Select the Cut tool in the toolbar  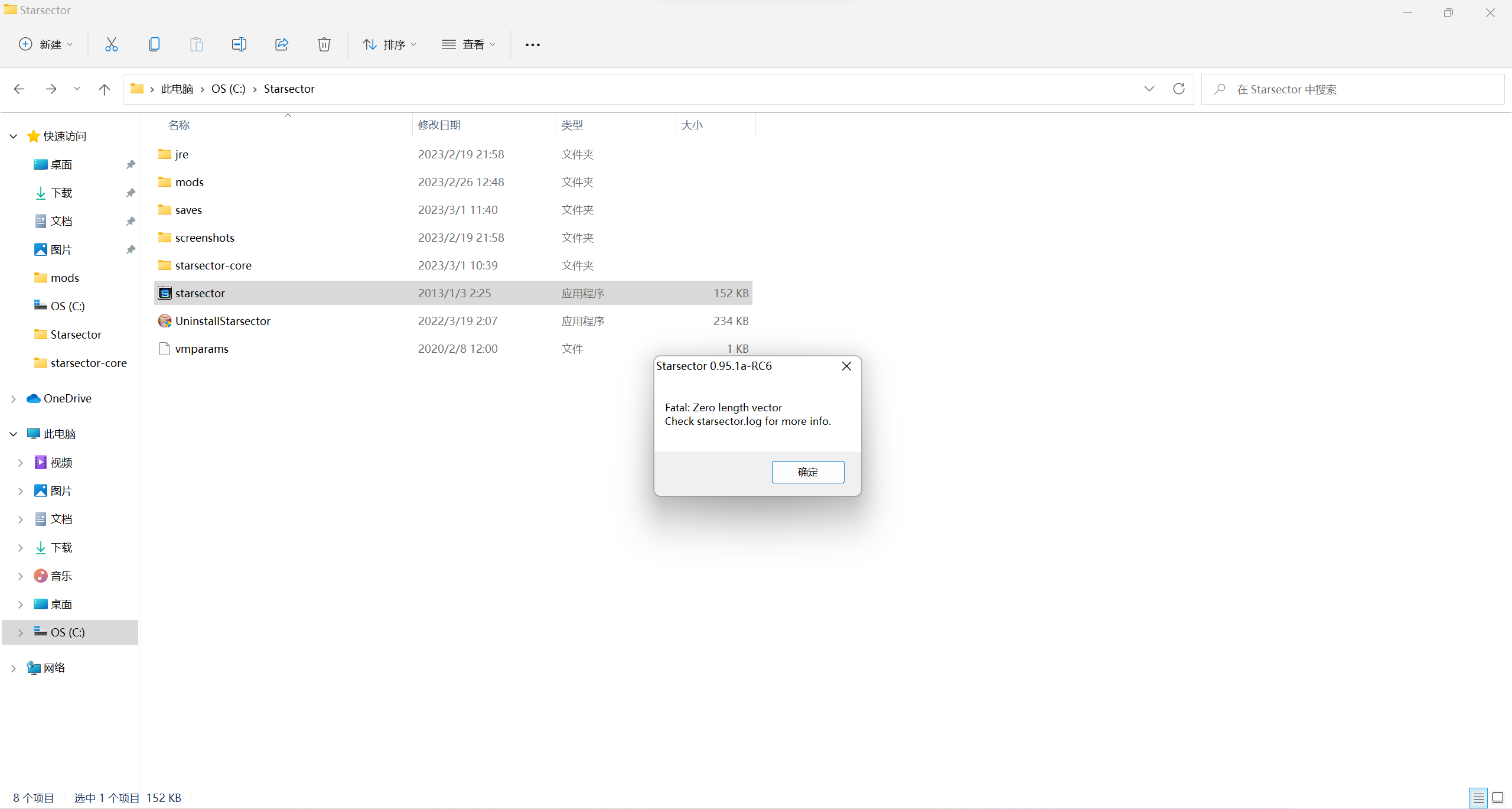[x=112, y=44]
